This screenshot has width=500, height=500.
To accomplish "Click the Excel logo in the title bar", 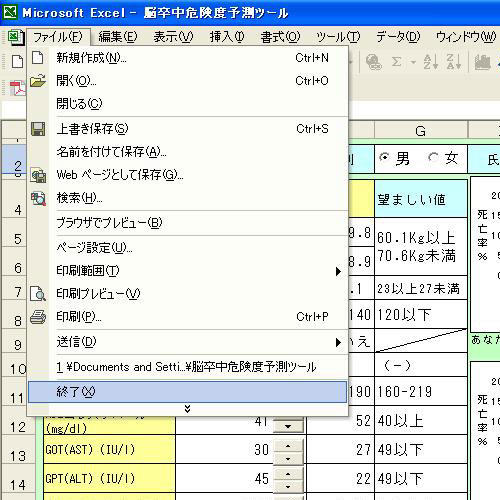I will (10, 13).
